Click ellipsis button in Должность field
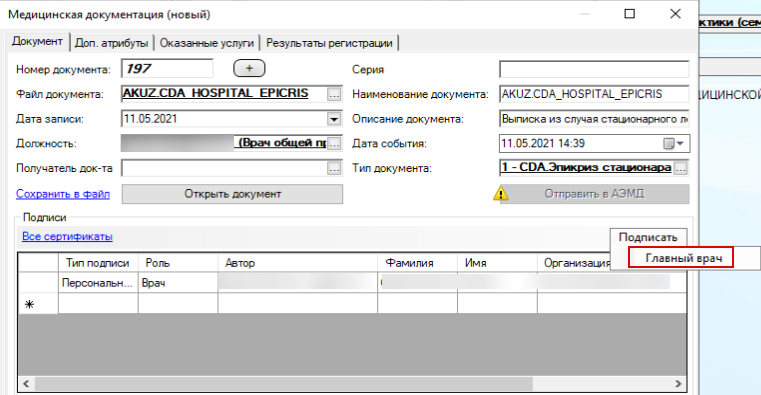Screen dimensions: 761x395 (334, 143)
